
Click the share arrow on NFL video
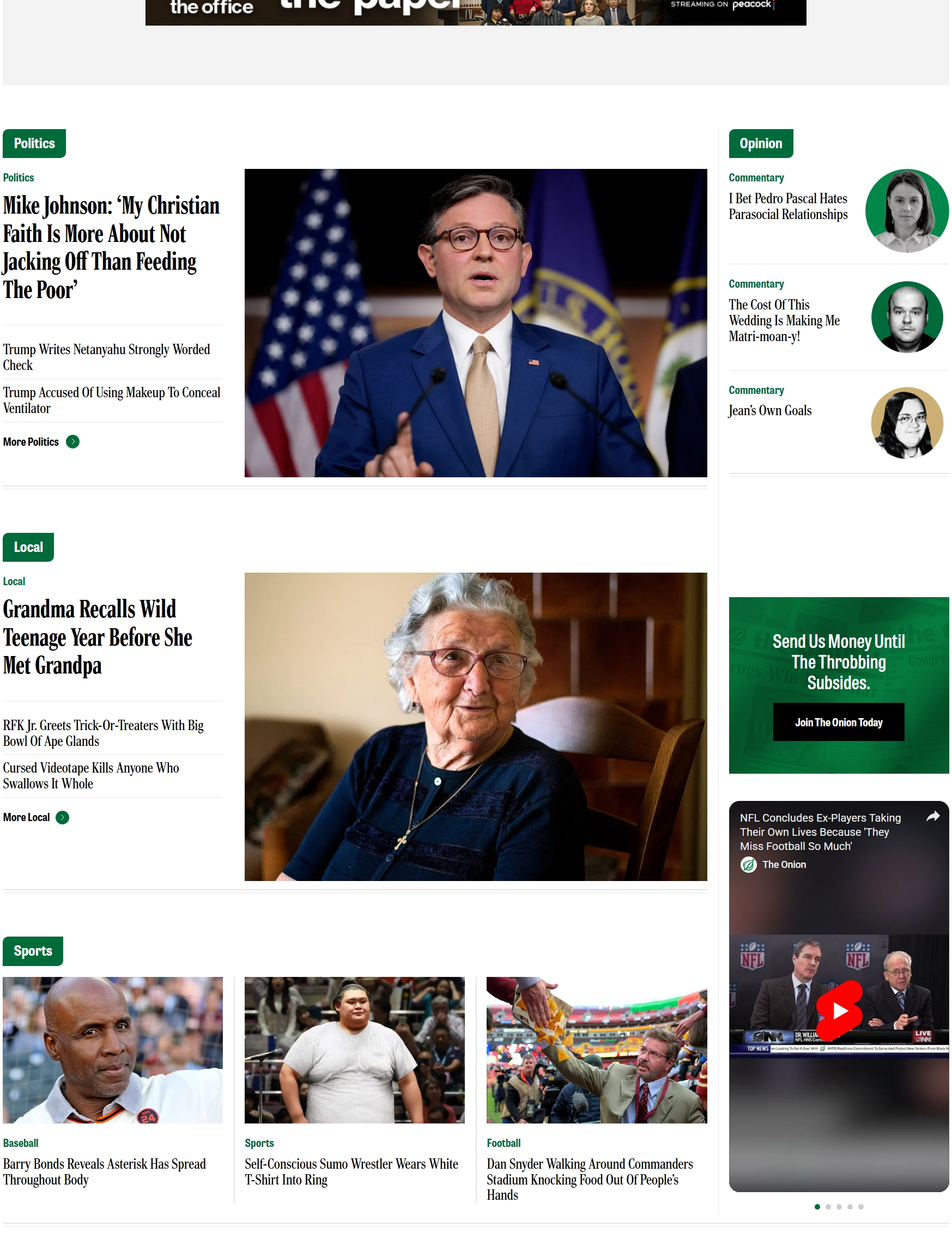point(933,816)
